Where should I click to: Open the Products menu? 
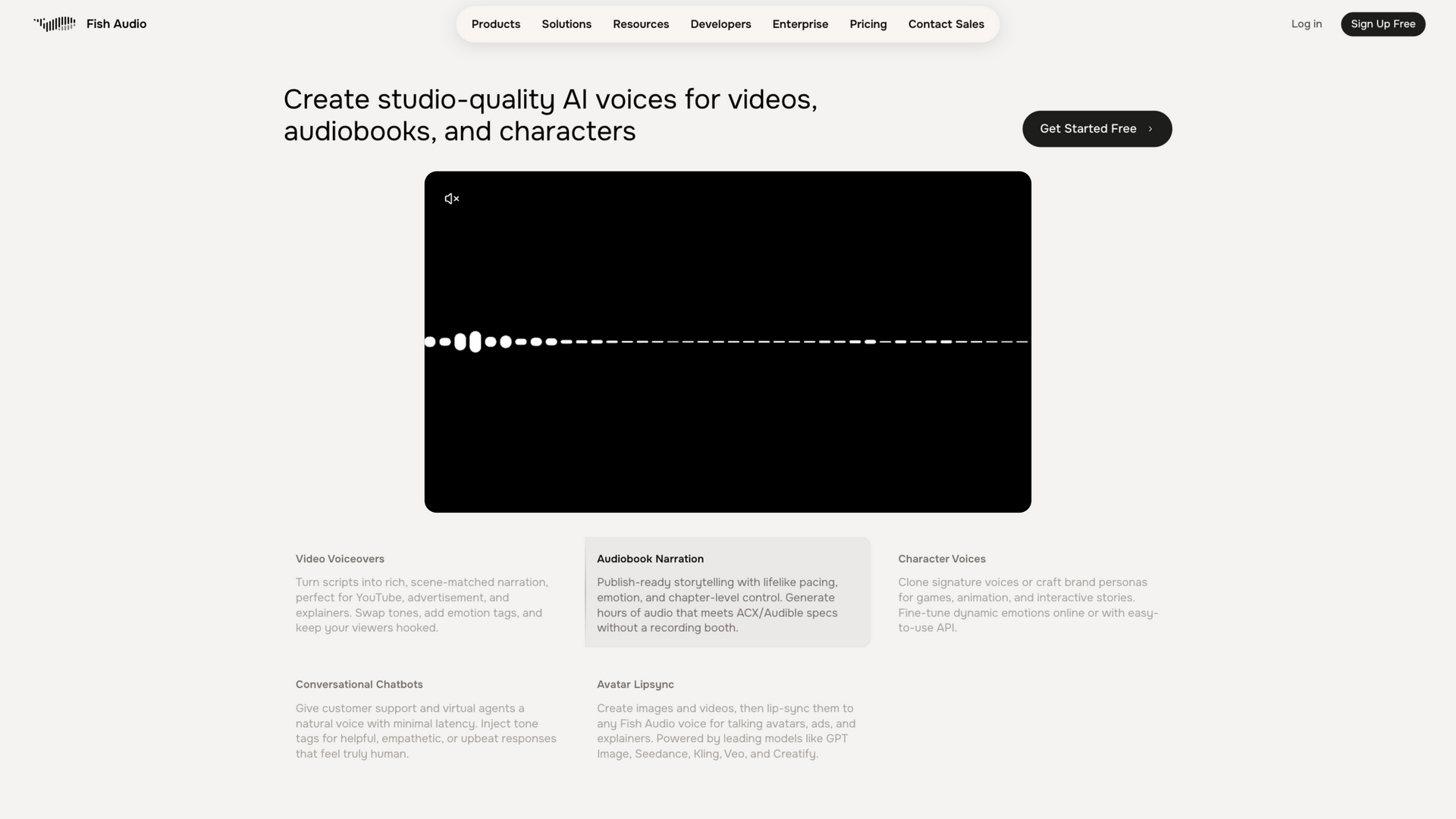[496, 24]
